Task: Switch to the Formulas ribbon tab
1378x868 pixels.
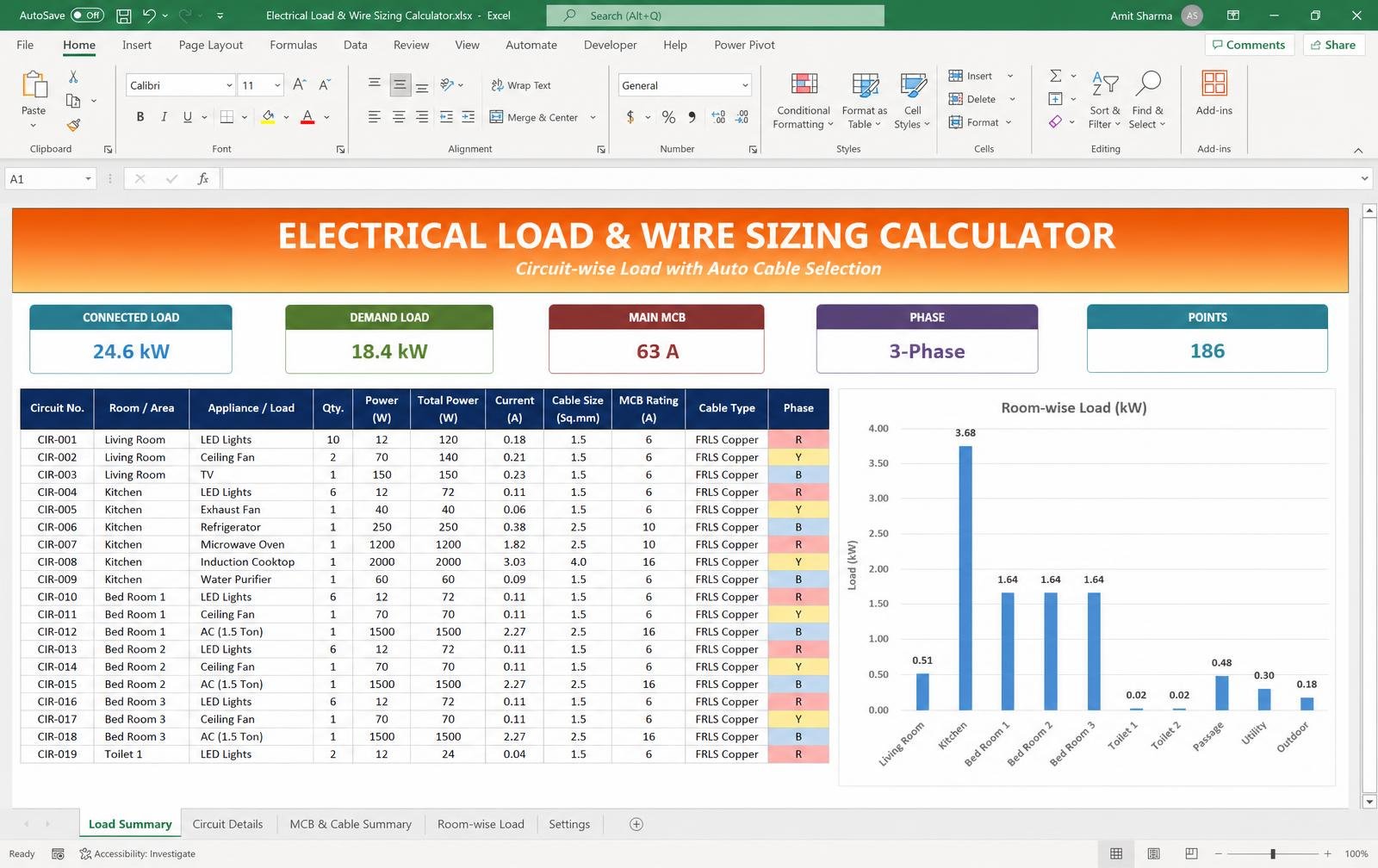Action: click(294, 45)
